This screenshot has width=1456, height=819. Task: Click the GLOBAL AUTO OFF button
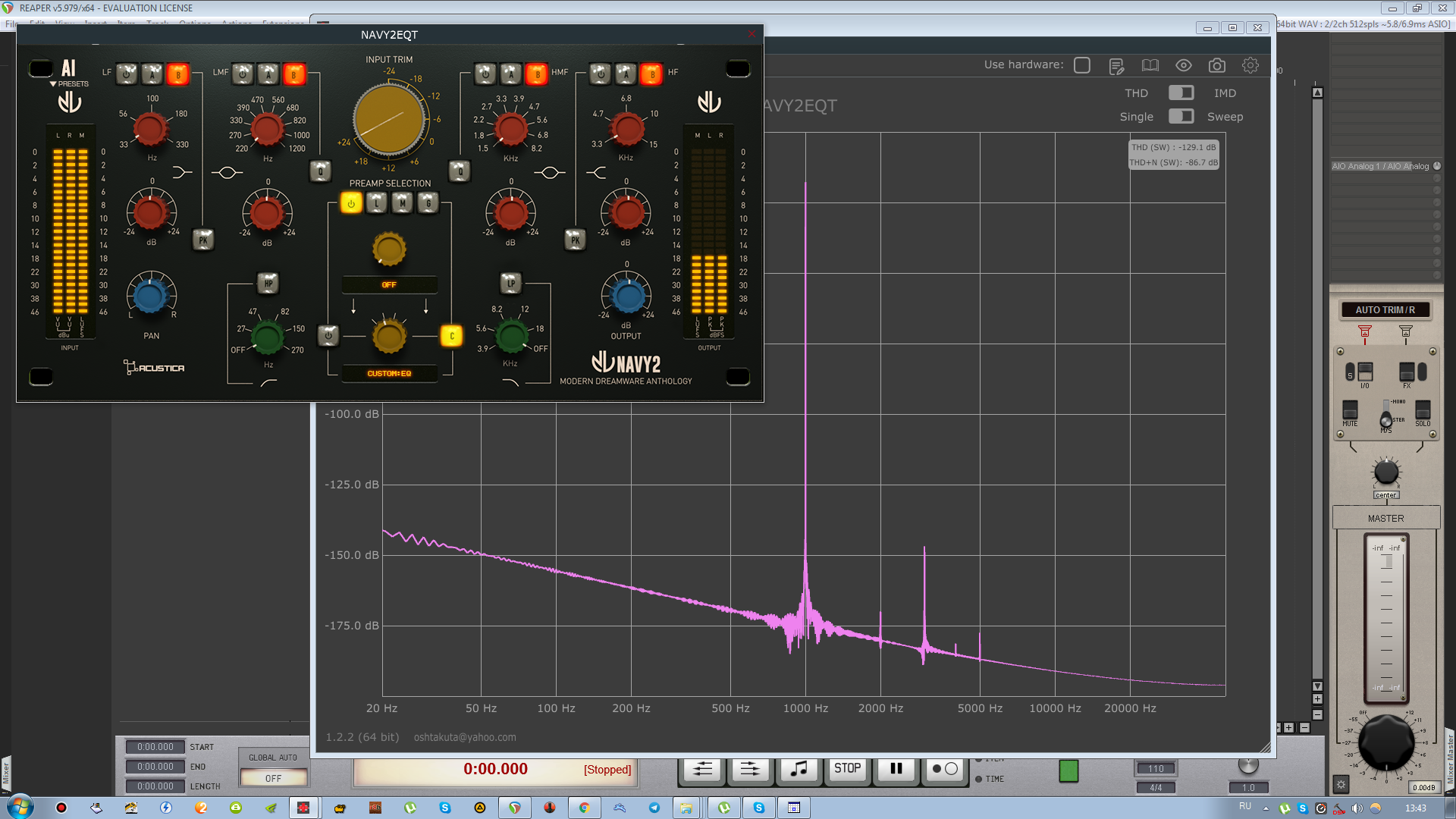click(x=273, y=778)
